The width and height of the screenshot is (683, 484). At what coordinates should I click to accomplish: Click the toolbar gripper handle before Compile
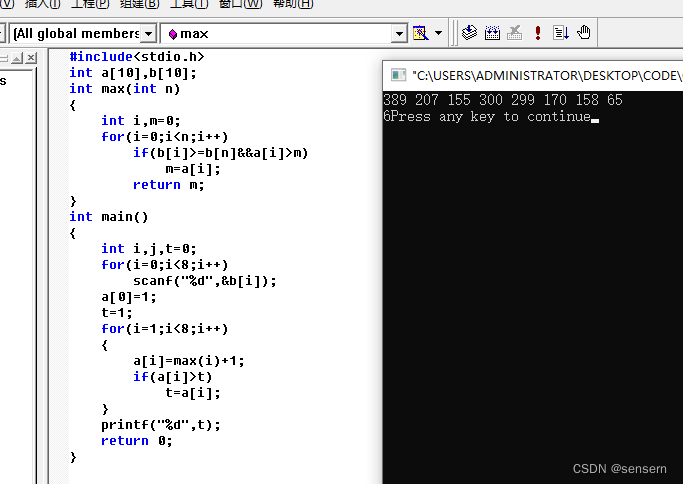click(453, 33)
